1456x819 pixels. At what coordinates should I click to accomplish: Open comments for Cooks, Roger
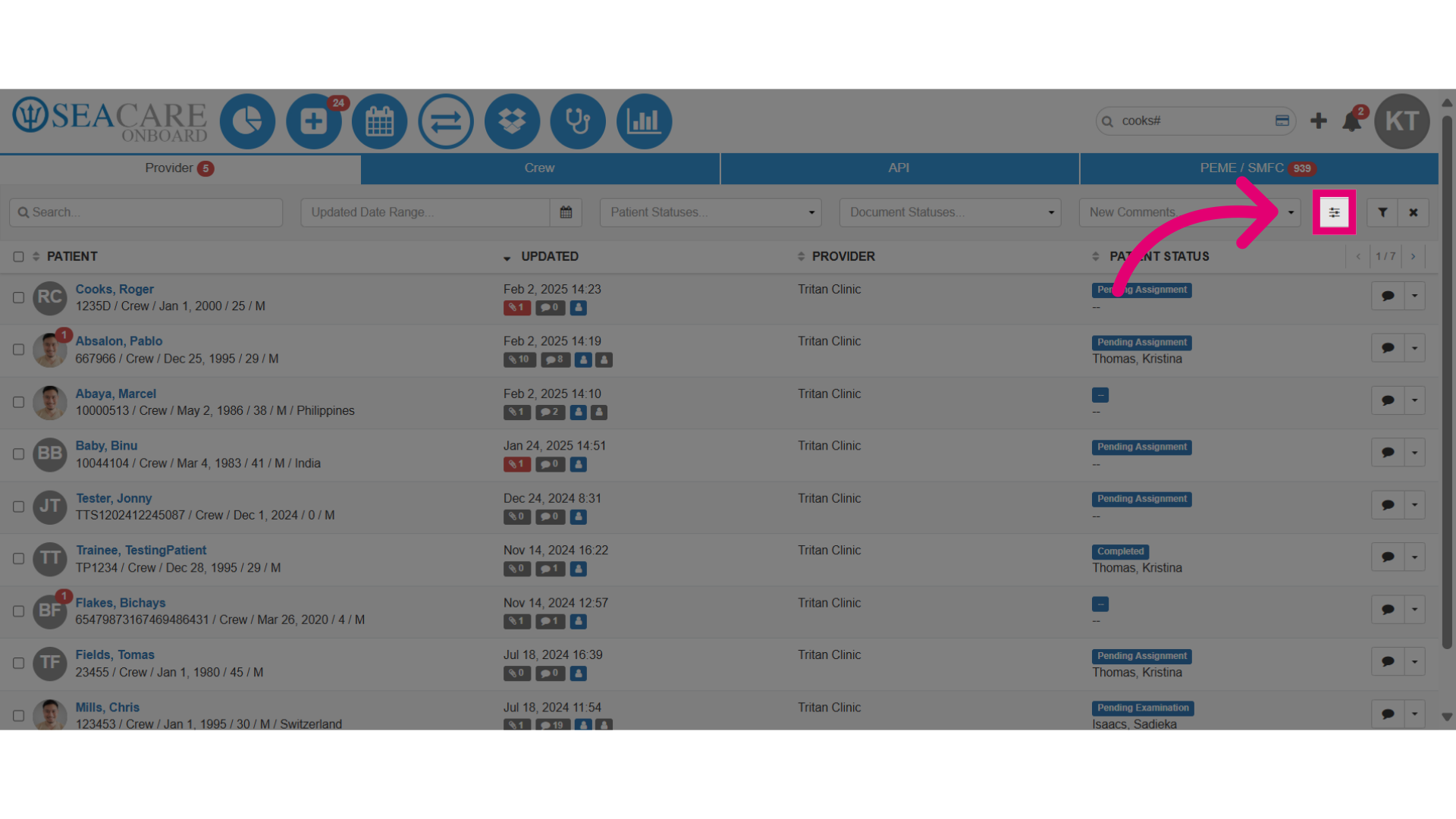tap(1388, 296)
